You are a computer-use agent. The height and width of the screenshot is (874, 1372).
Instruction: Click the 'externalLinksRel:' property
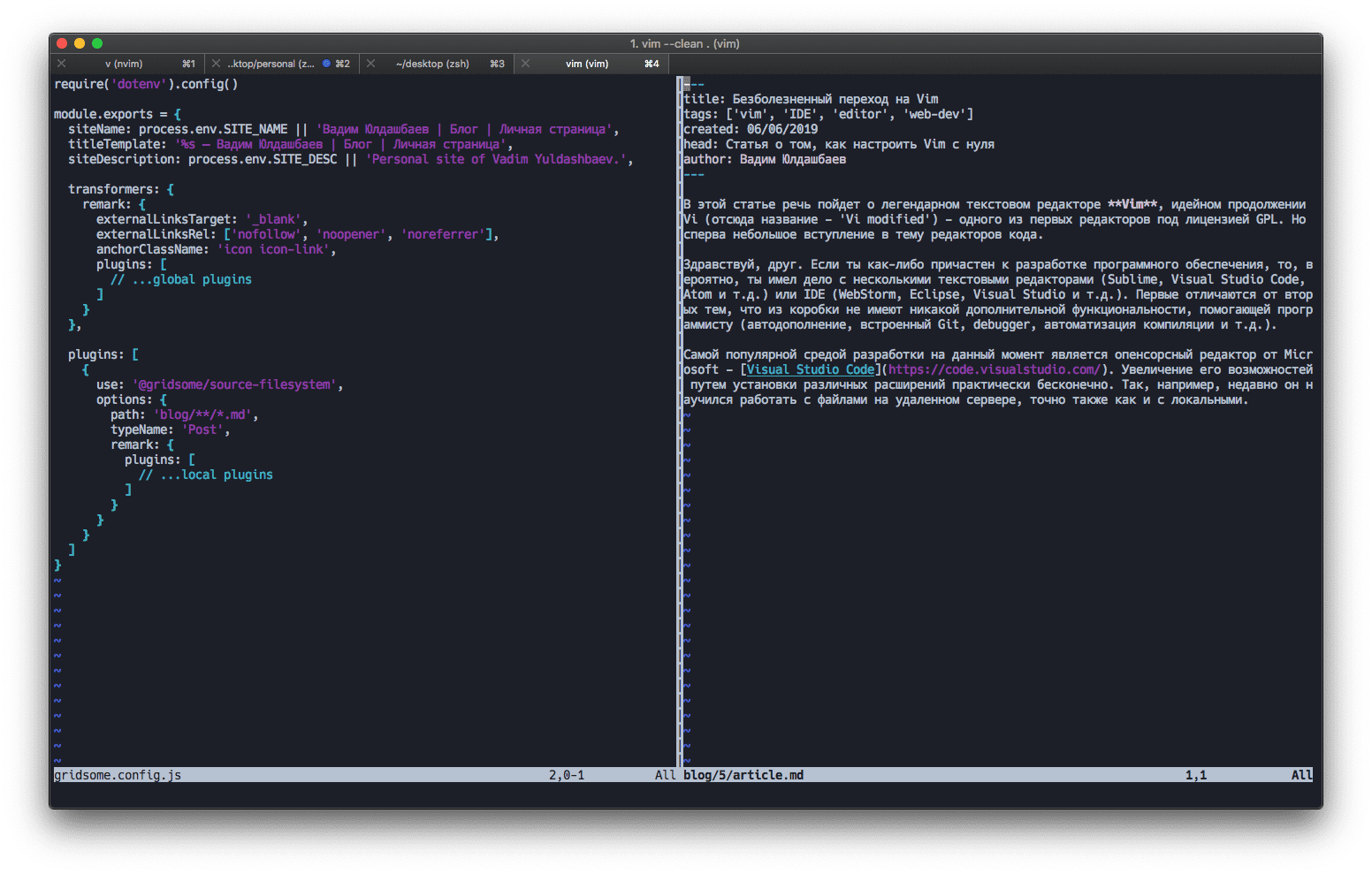point(156,234)
